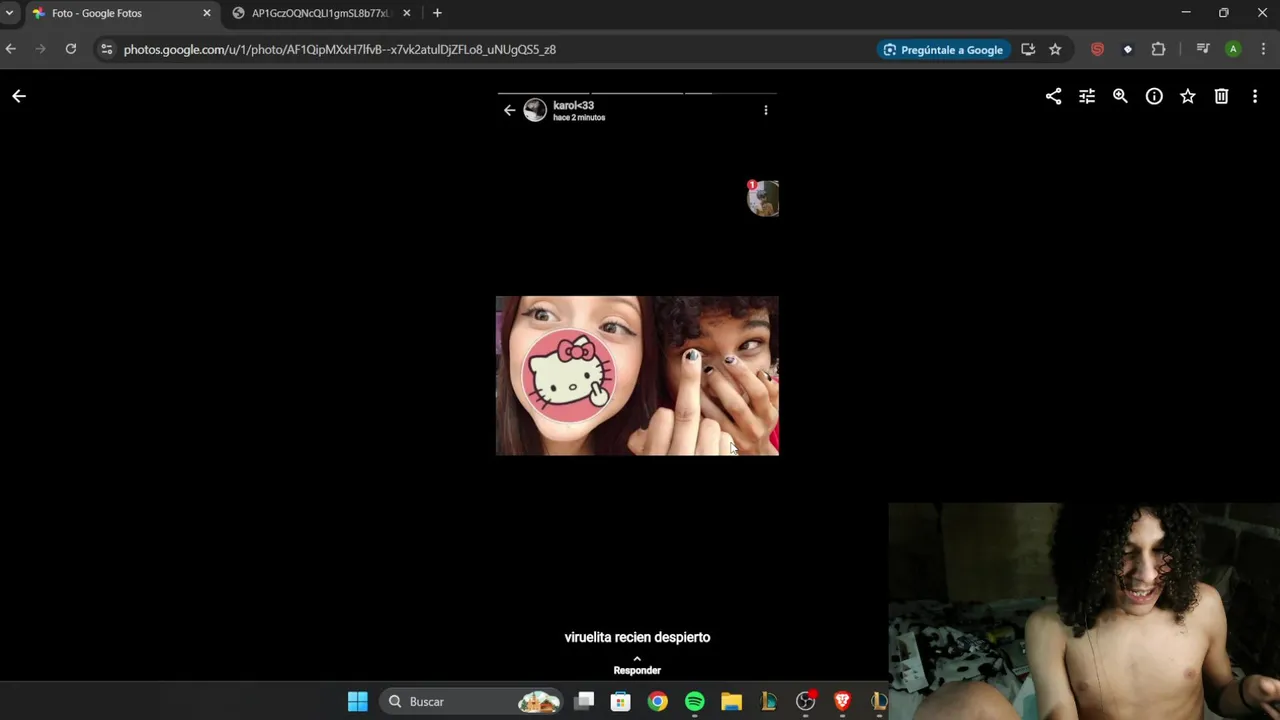1280x720 pixels.
Task: Open the Extensions puzzle menu
Action: point(1158,49)
